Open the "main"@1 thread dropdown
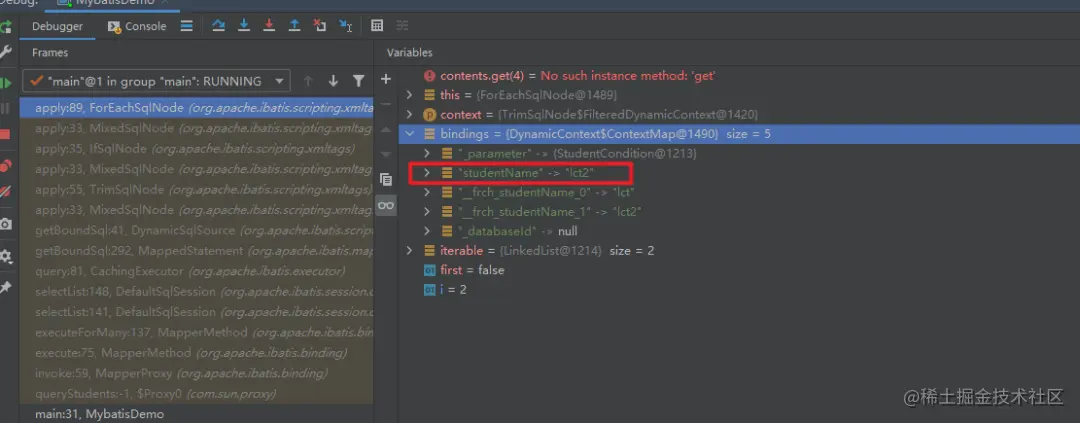 [x=156, y=81]
